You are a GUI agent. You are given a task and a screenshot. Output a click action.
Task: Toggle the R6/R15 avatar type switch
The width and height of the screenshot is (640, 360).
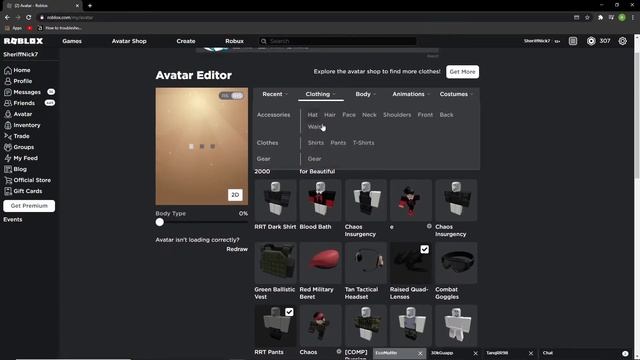pyautogui.click(x=231, y=96)
